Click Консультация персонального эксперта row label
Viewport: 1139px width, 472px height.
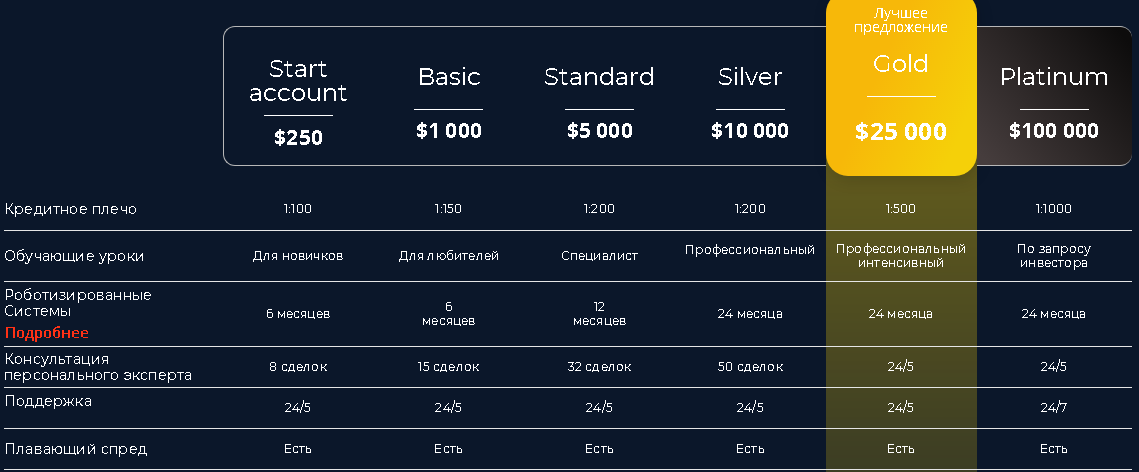(97, 367)
